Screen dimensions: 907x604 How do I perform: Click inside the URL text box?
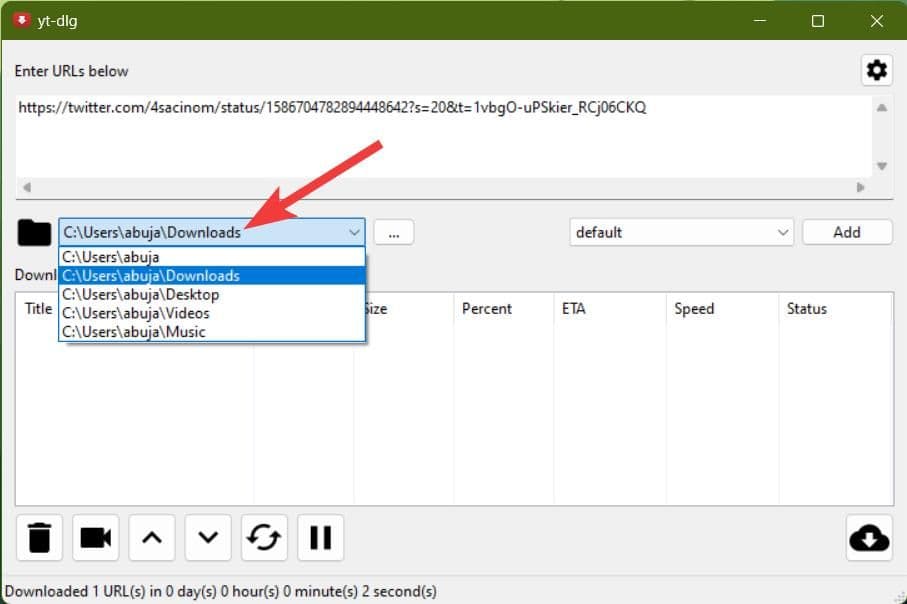pos(440,140)
